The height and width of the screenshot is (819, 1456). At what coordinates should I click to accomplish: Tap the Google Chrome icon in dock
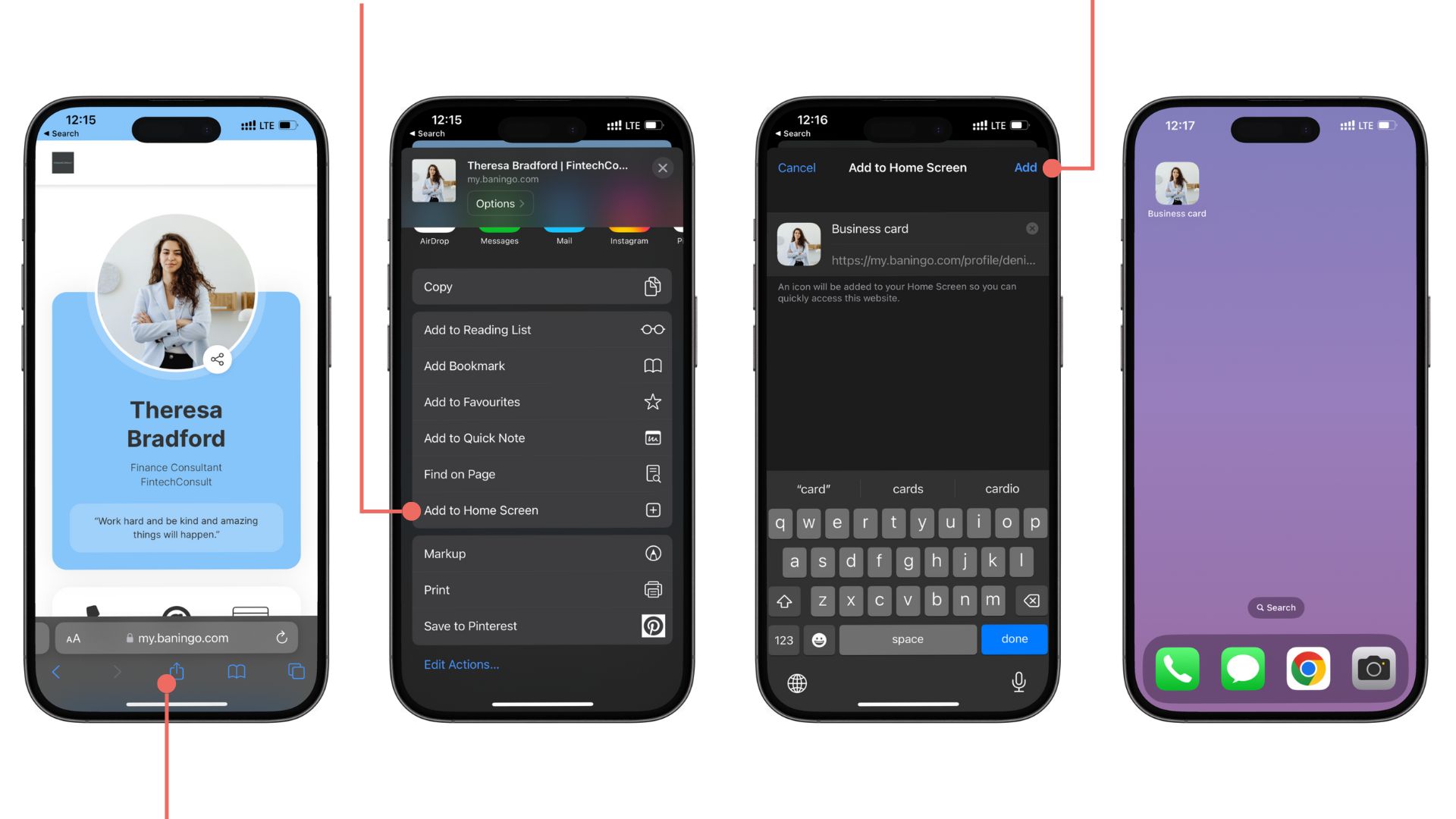tap(1308, 669)
